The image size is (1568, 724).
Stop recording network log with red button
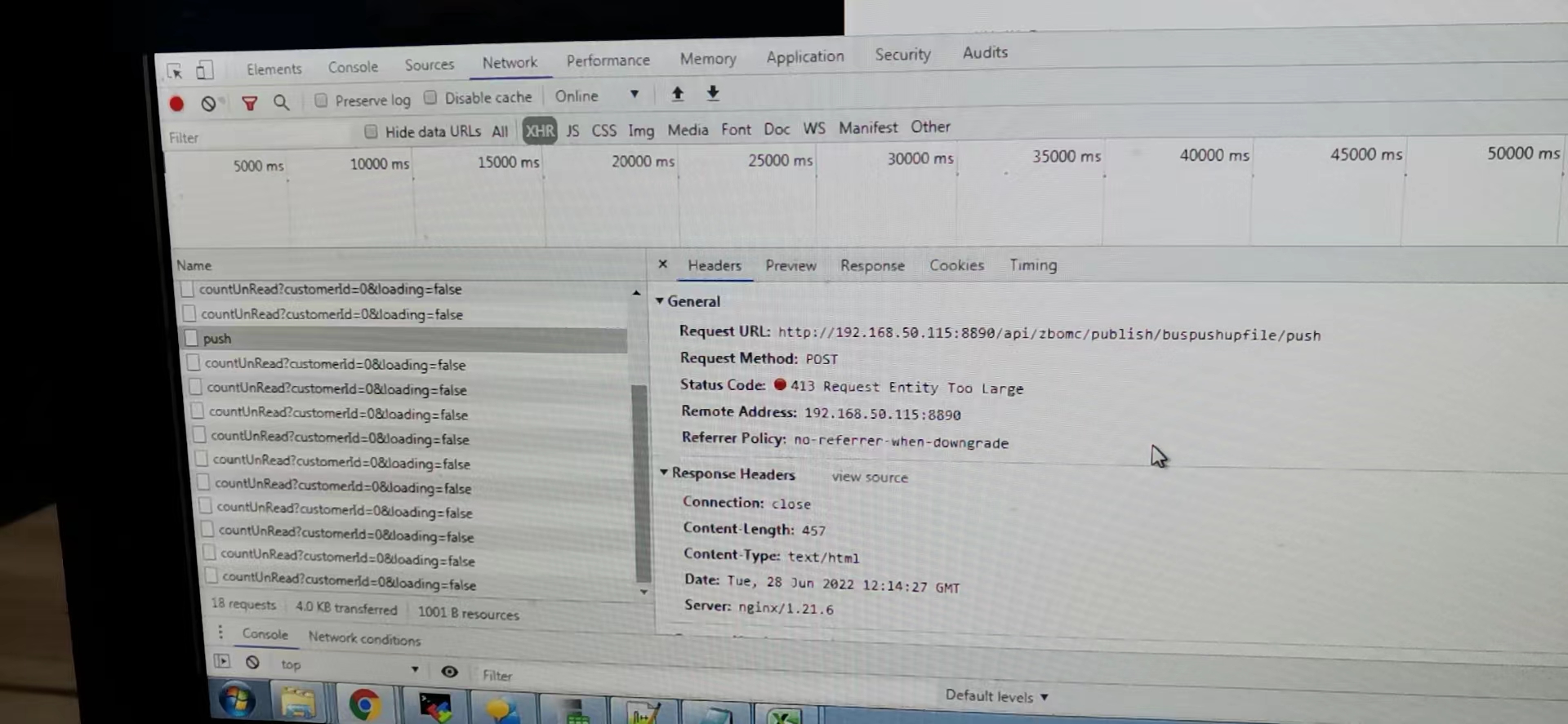tap(176, 104)
